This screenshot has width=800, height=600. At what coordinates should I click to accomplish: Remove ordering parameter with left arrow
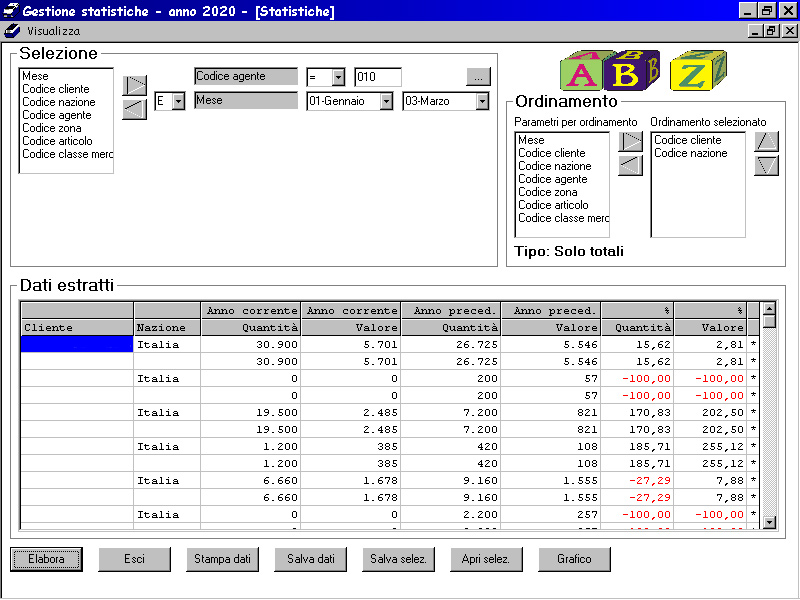[631, 165]
